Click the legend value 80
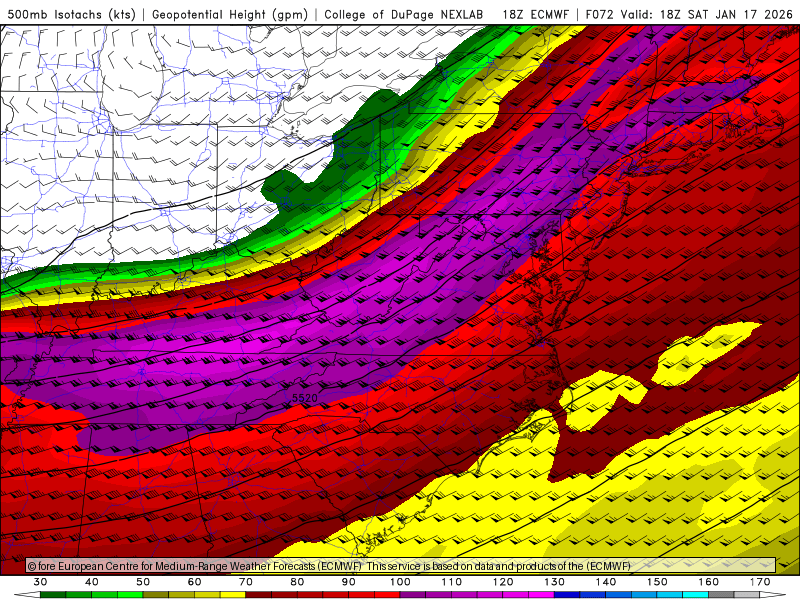Image resolution: width=800 pixels, height=600 pixels. point(297,582)
